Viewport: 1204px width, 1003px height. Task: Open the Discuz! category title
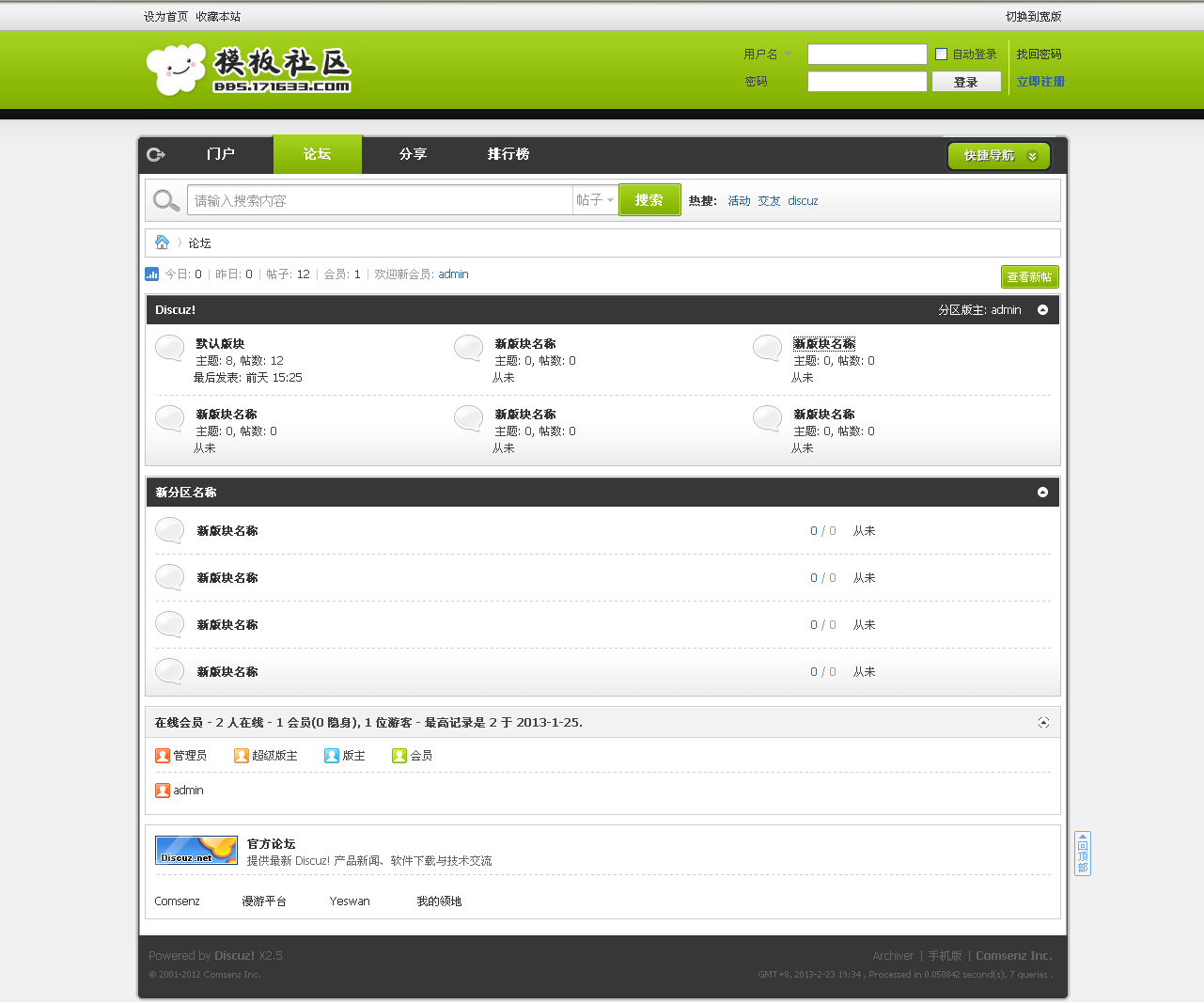click(x=175, y=310)
